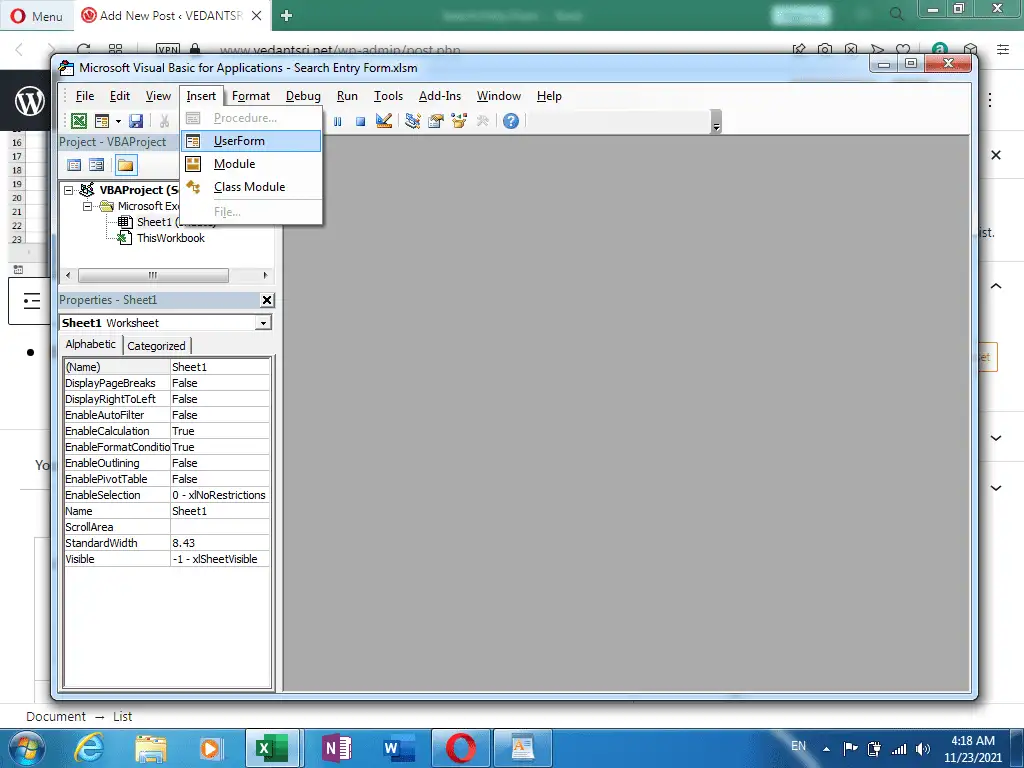The height and width of the screenshot is (768, 1024).
Task: Open the Run menu
Action: pyautogui.click(x=347, y=96)
